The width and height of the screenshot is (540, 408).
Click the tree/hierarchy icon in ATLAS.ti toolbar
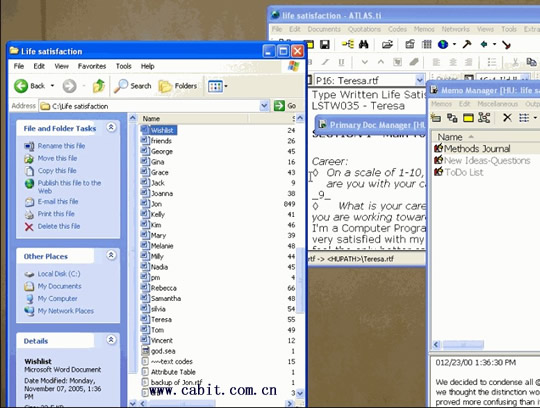point(347,44)
